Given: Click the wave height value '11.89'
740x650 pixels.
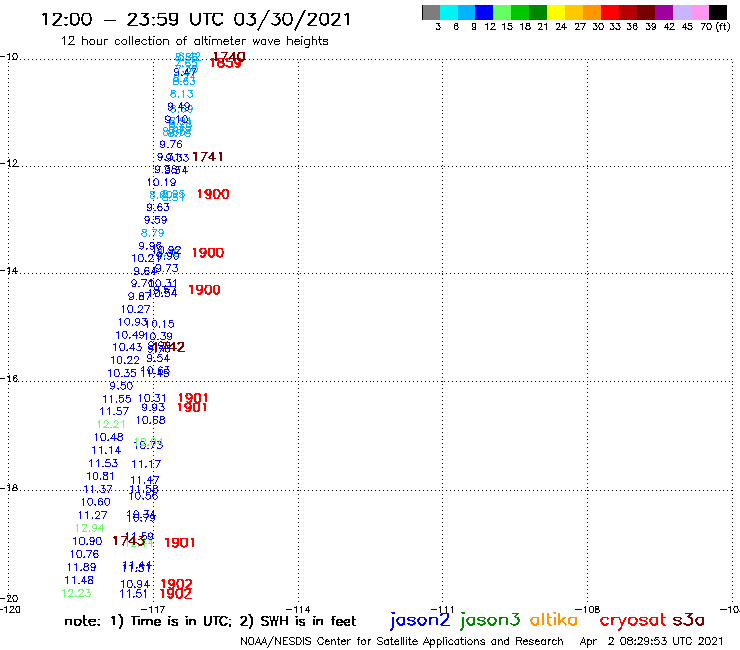Looking at the screenshot, I should click(x=81, y=567).
